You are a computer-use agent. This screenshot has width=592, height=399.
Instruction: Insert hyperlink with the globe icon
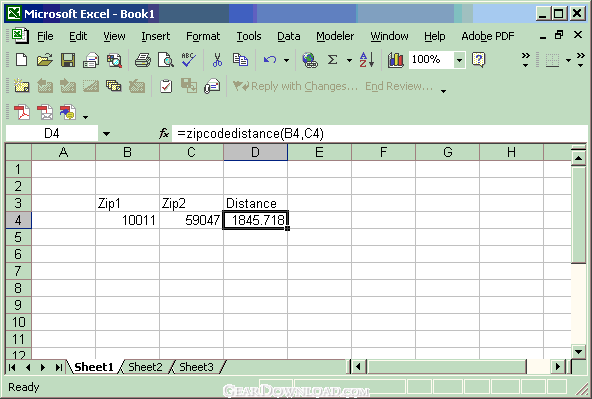tap(310, 60)
